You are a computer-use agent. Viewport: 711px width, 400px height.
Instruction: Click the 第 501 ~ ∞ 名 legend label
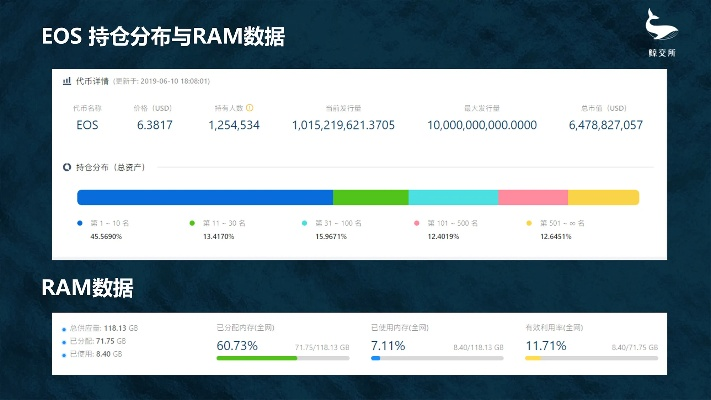pyautogui.click(x=562, y=223)
